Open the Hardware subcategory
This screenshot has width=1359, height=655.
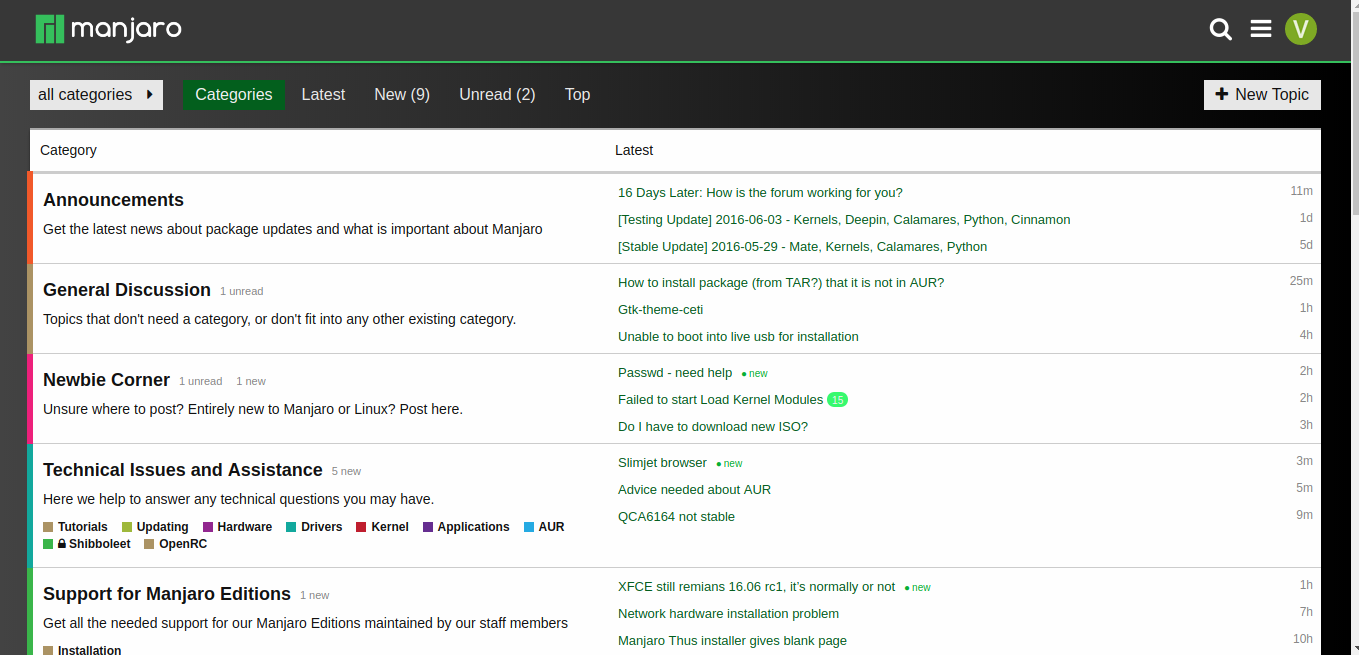[x=244, y=527]
